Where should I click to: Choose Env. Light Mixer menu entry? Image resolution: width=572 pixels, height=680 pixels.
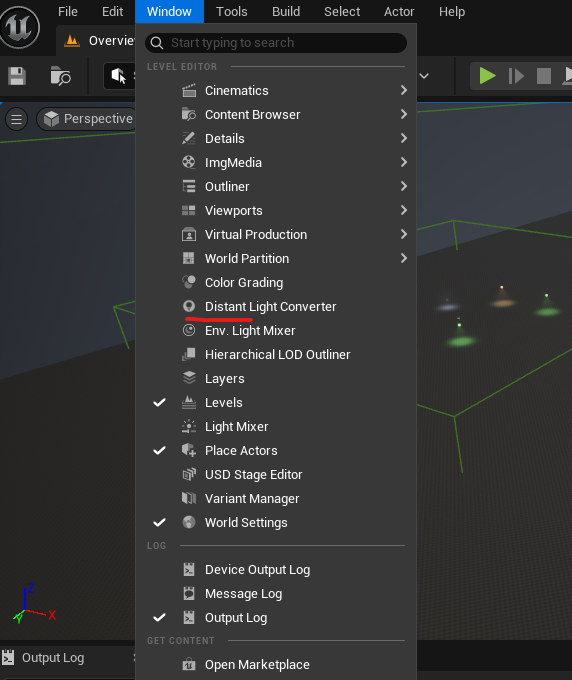point(276,330)
